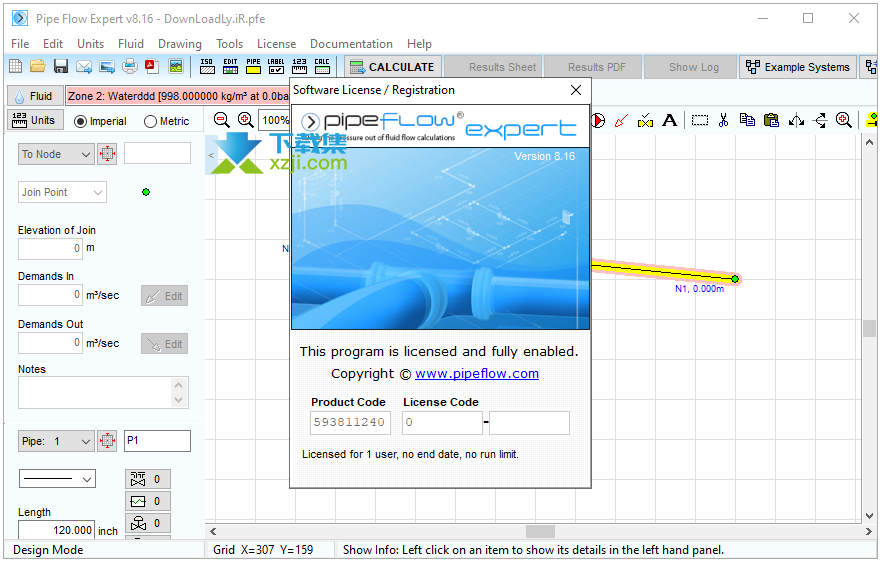Screen dimensions: 880x562
Task: Save the system with the floppy icon
Action: (x=61, y=66)
